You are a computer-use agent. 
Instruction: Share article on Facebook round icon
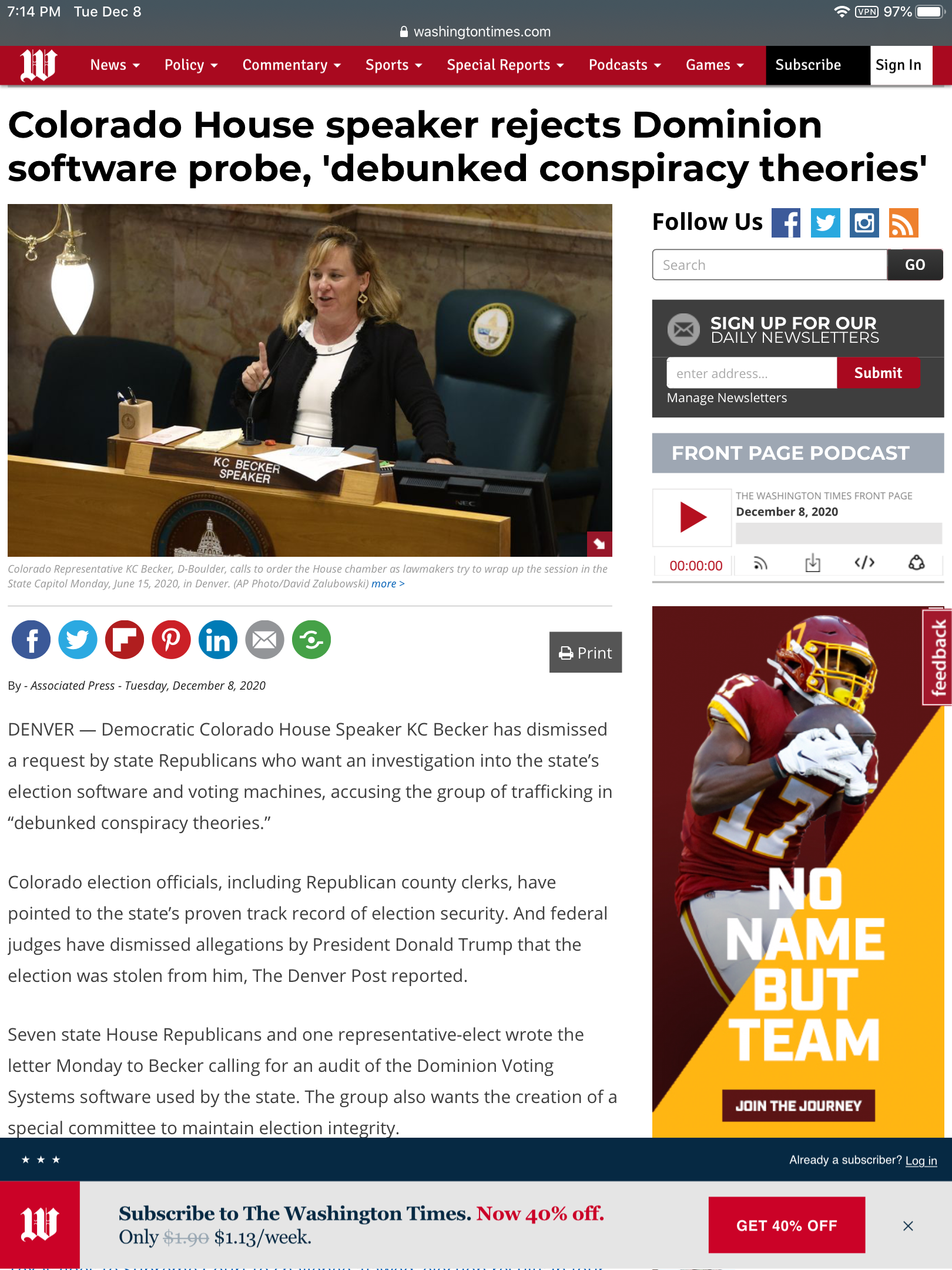pos(31,640)
